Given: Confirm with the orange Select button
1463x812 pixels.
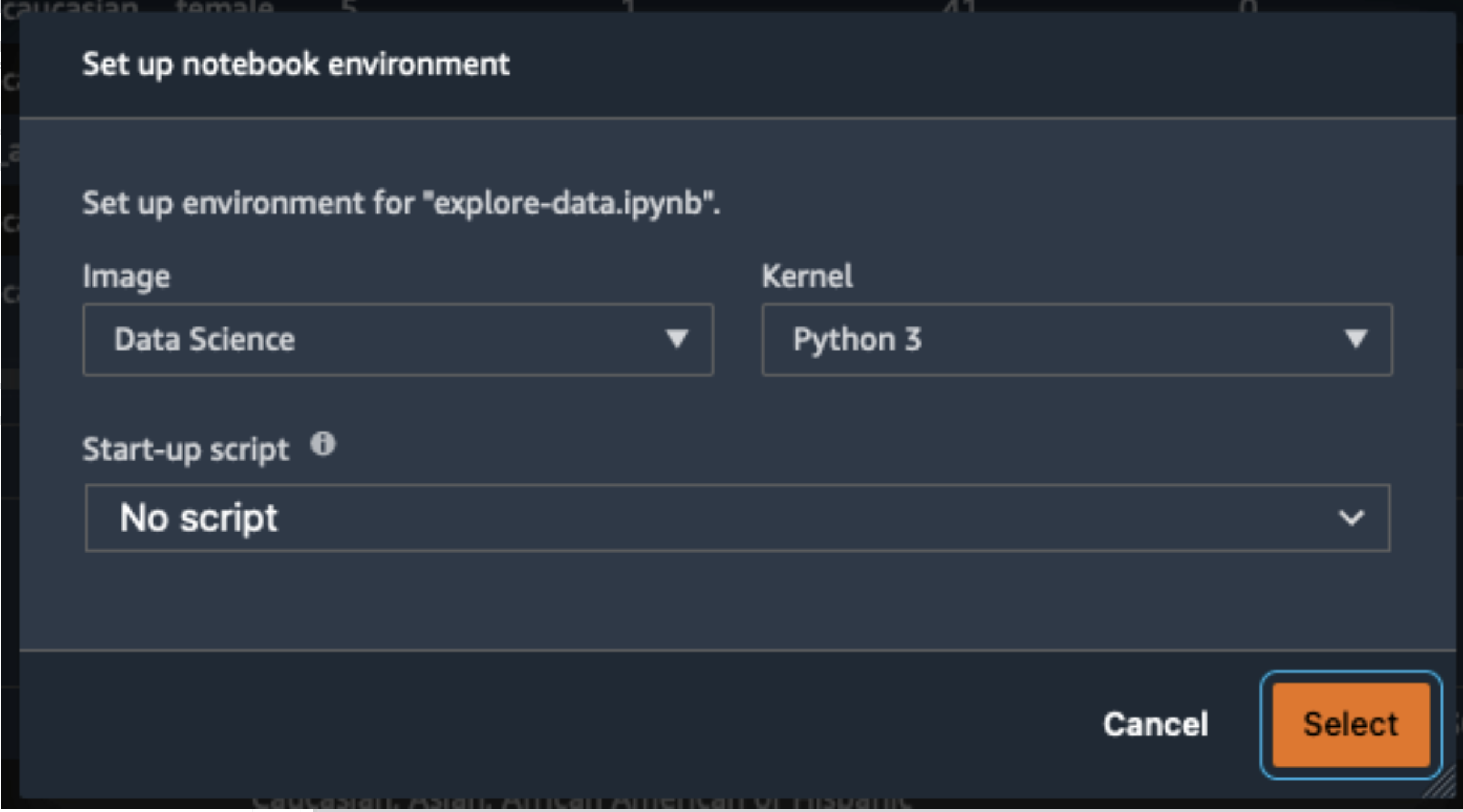Looking at the screenshot, I should click(x=1351, y=725).
